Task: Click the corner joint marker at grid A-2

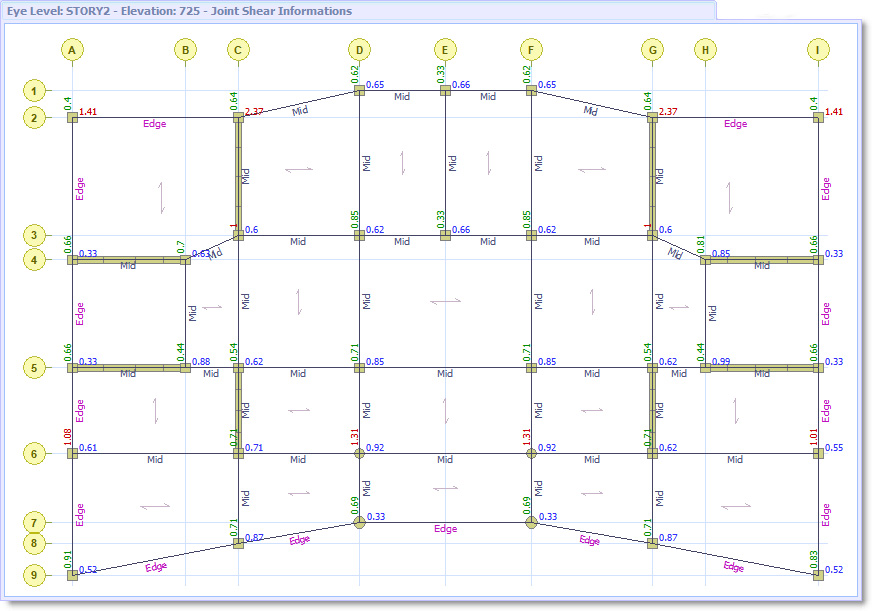Action: pyautogui.click(x=70, y=117)
